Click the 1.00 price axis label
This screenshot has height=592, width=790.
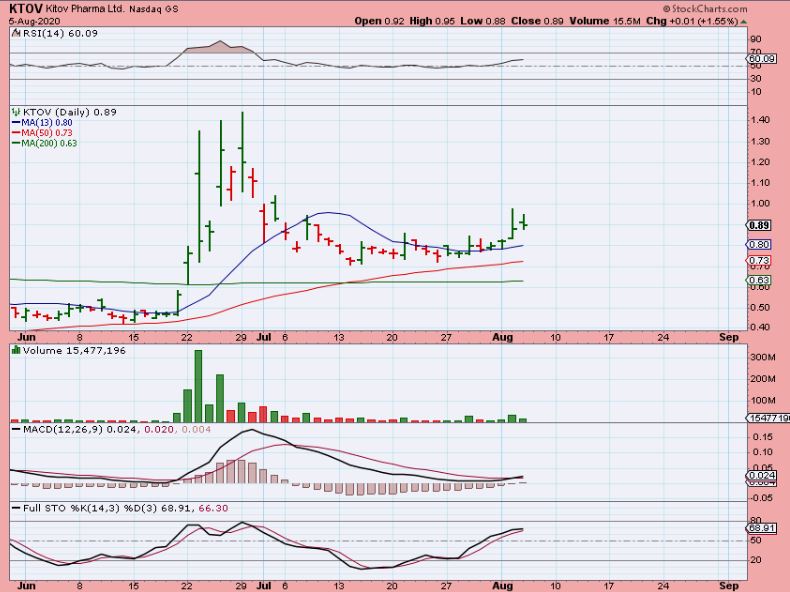(760, 204)
